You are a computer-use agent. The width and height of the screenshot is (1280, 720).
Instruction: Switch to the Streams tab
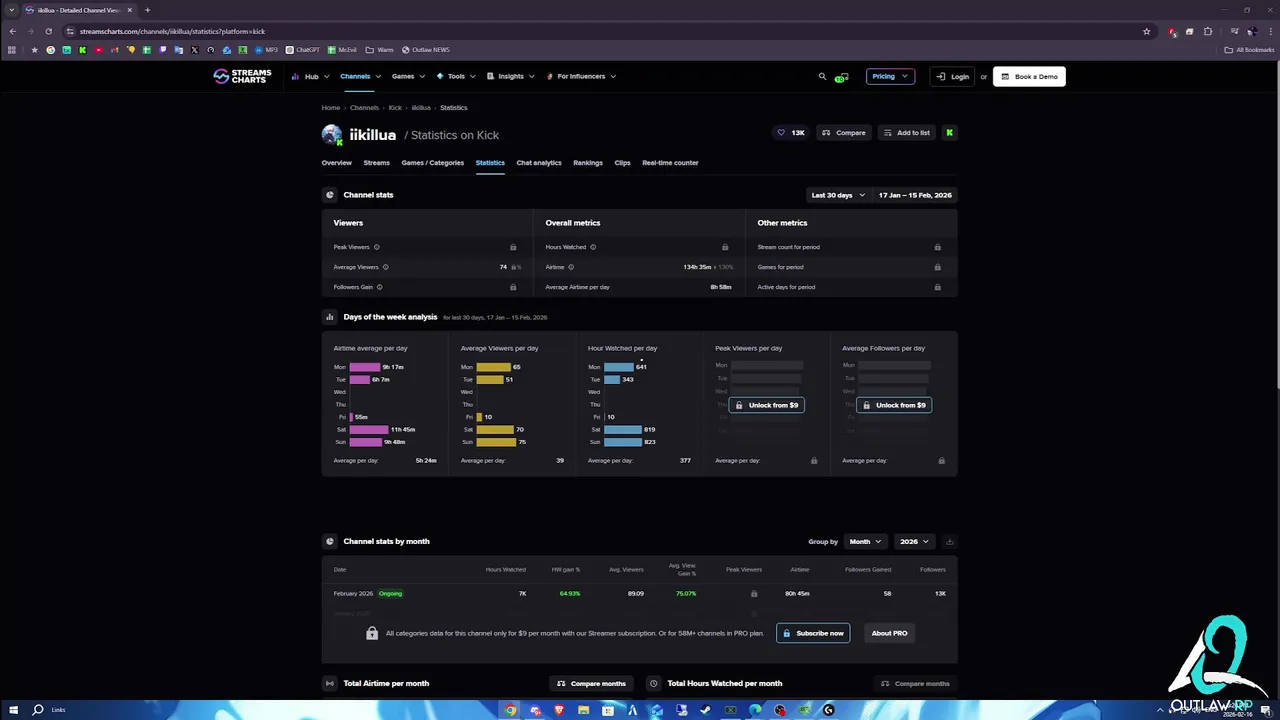click(x=376, y=162)
